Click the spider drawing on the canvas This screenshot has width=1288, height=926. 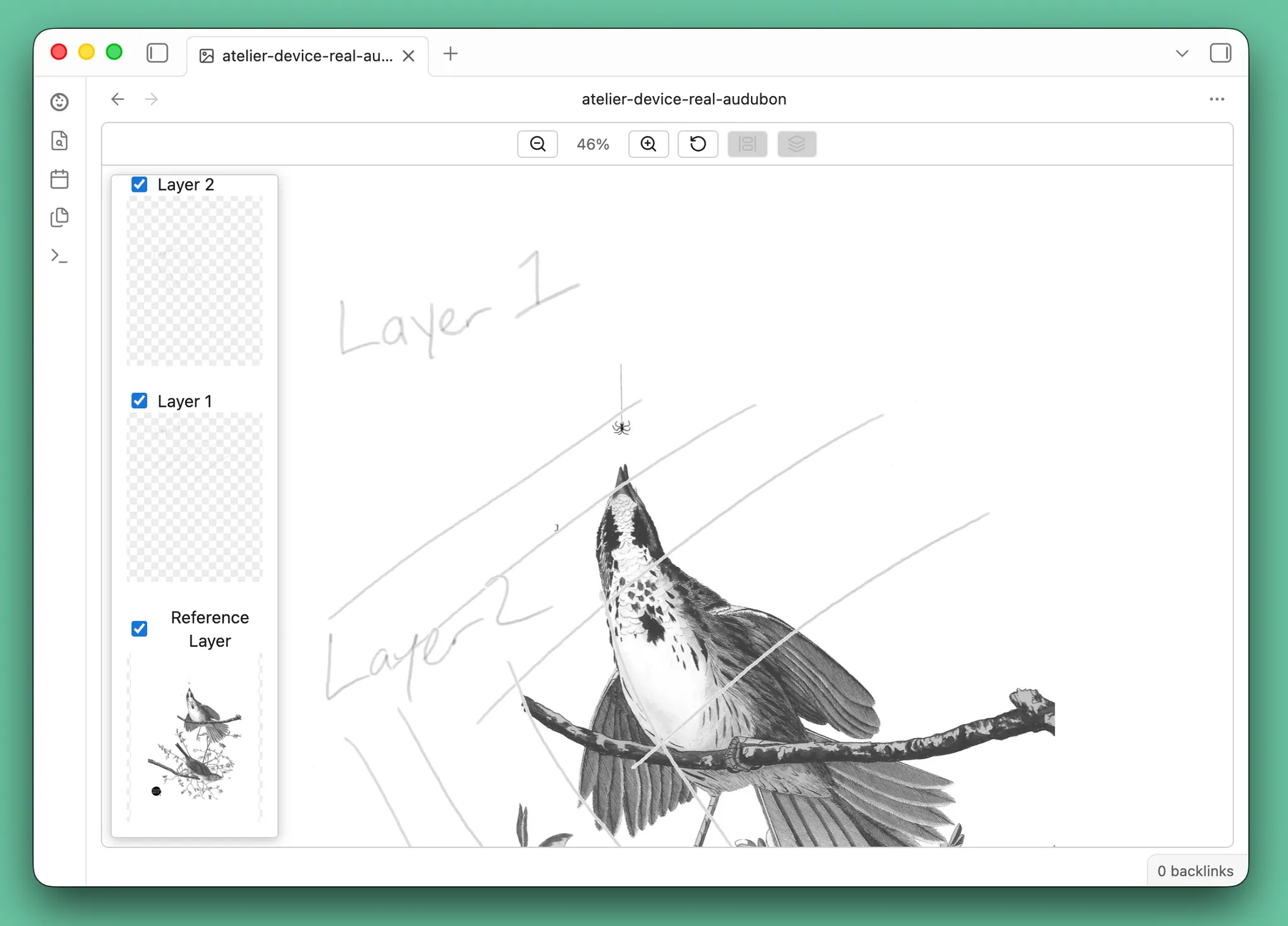tap(621, 427)
